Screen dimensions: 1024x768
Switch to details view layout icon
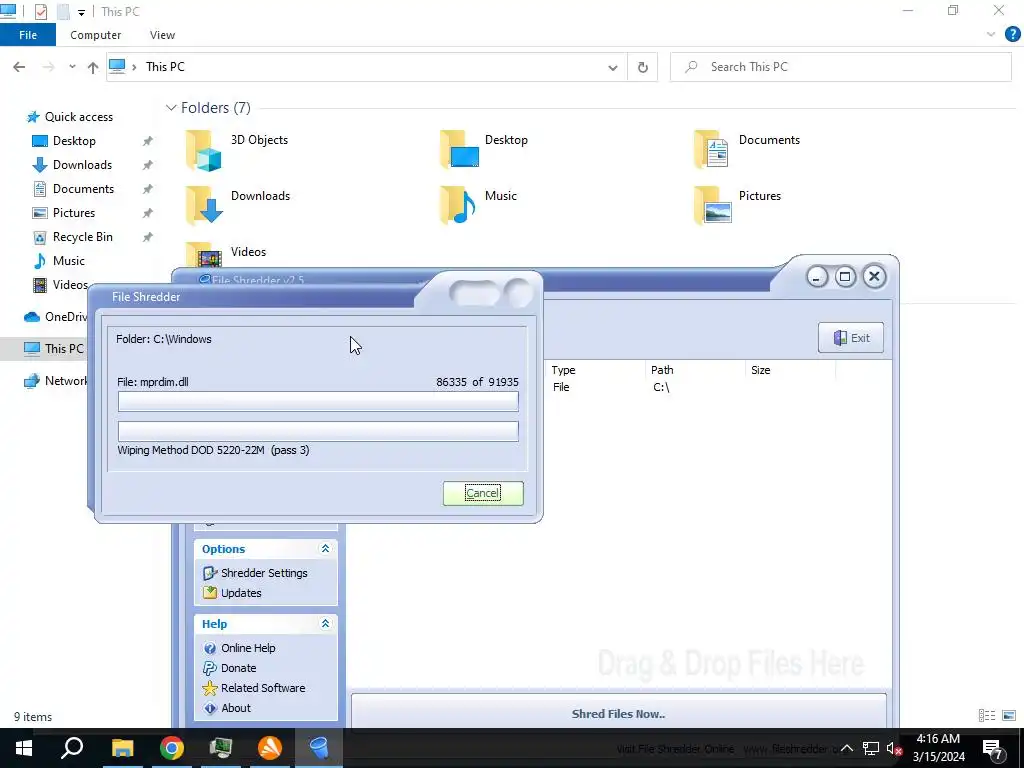[987, 716]
